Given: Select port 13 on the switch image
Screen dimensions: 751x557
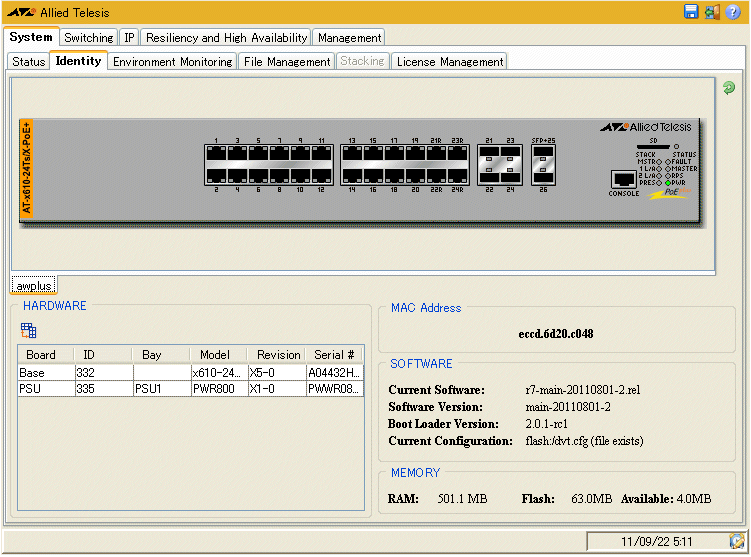Looking at the screenshot, I should (x=352, y=153).
